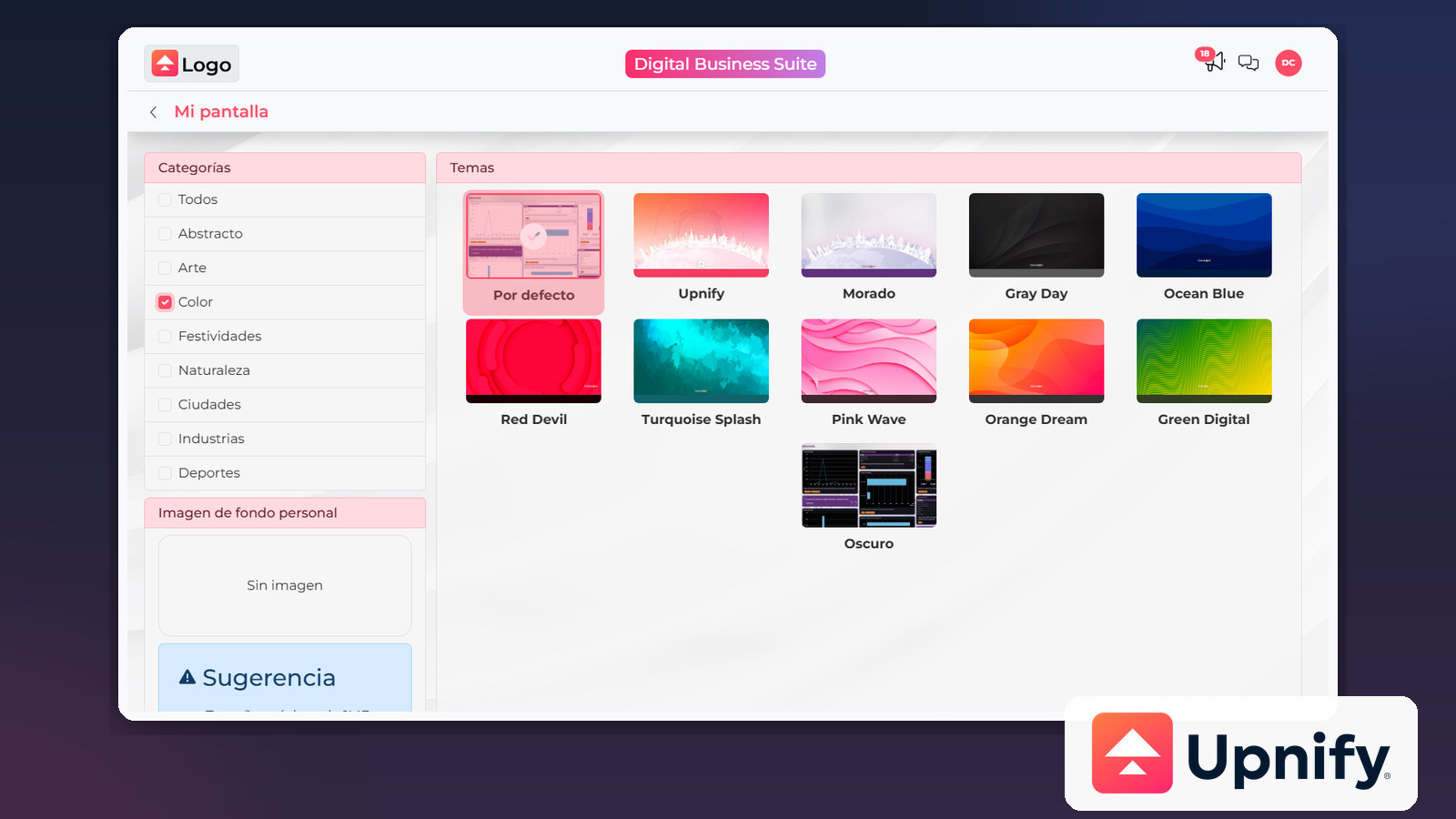This screenshot has height=819, width=1456.
Task: Select the Morado theme thumbnail
Action: [x=869, y=235]
